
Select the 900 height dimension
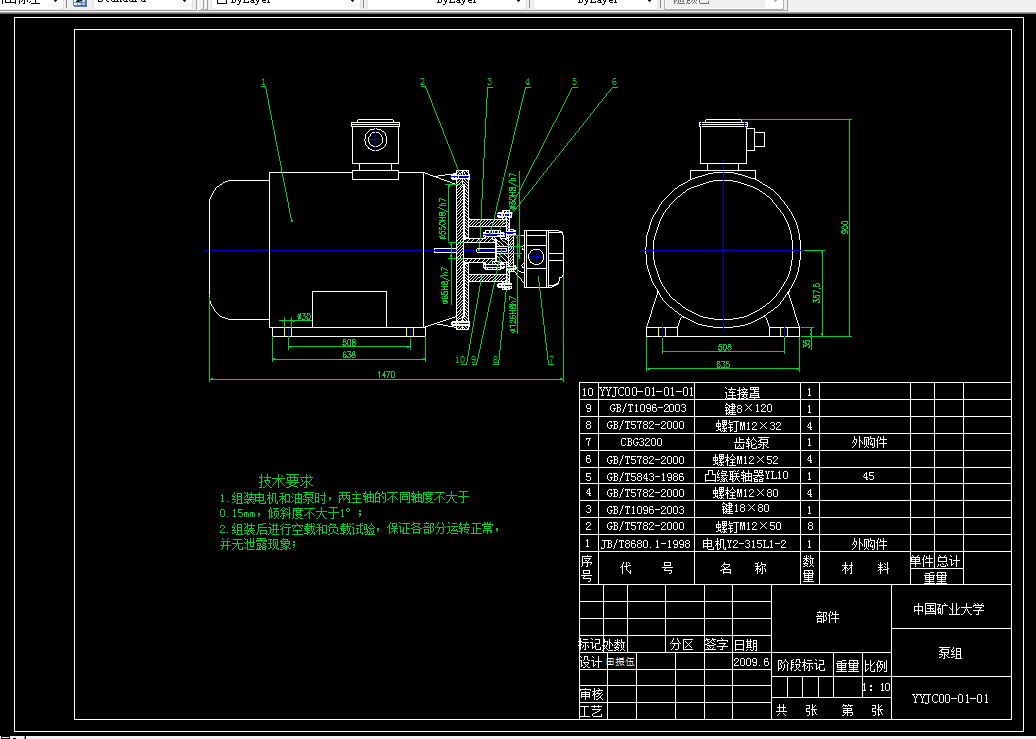tap(844, 227)
